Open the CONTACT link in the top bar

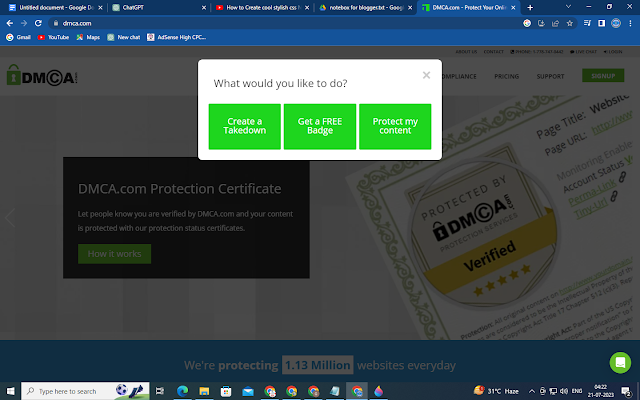493,52
